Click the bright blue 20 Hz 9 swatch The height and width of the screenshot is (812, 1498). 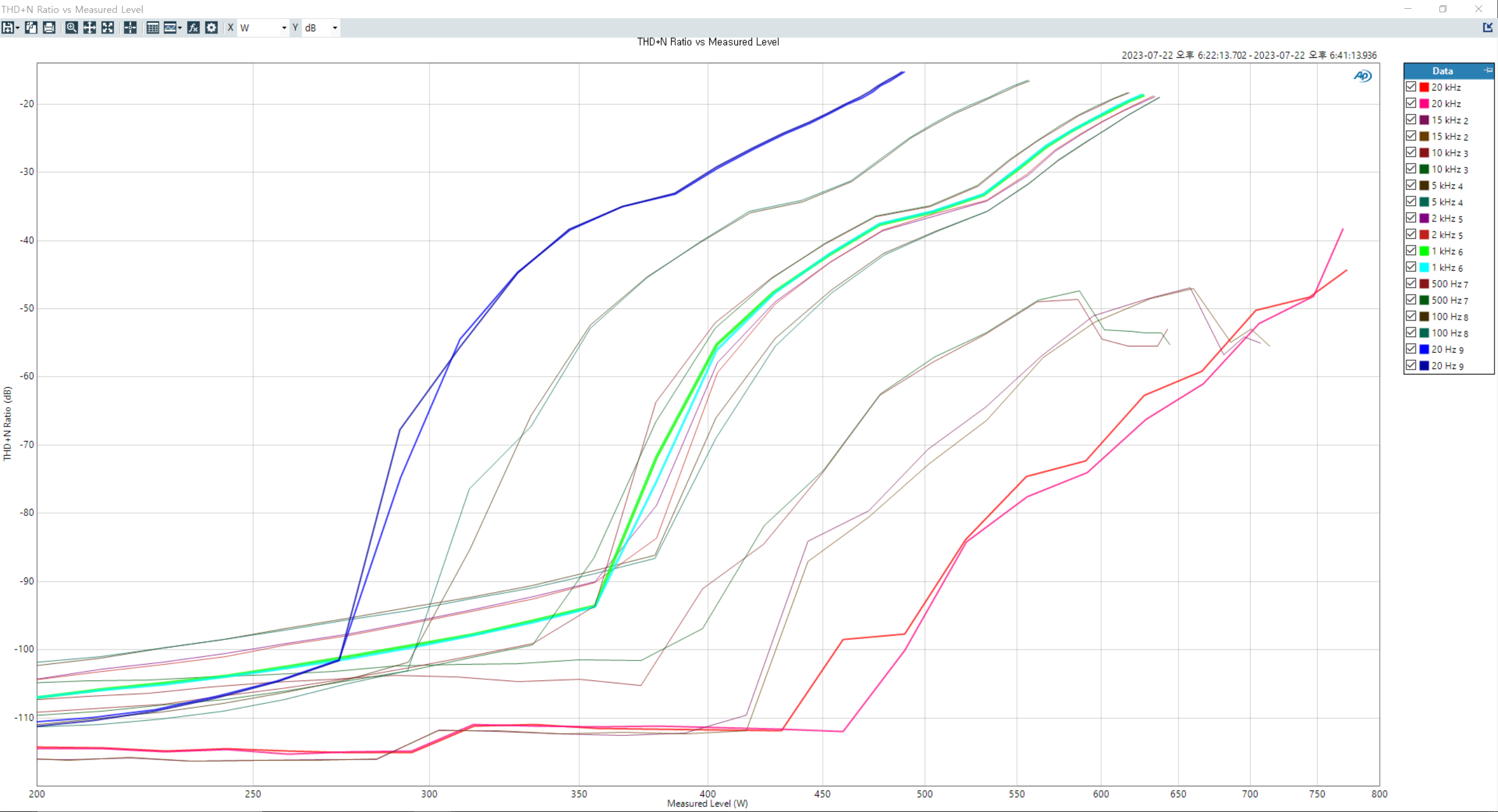coord(1424,349)
